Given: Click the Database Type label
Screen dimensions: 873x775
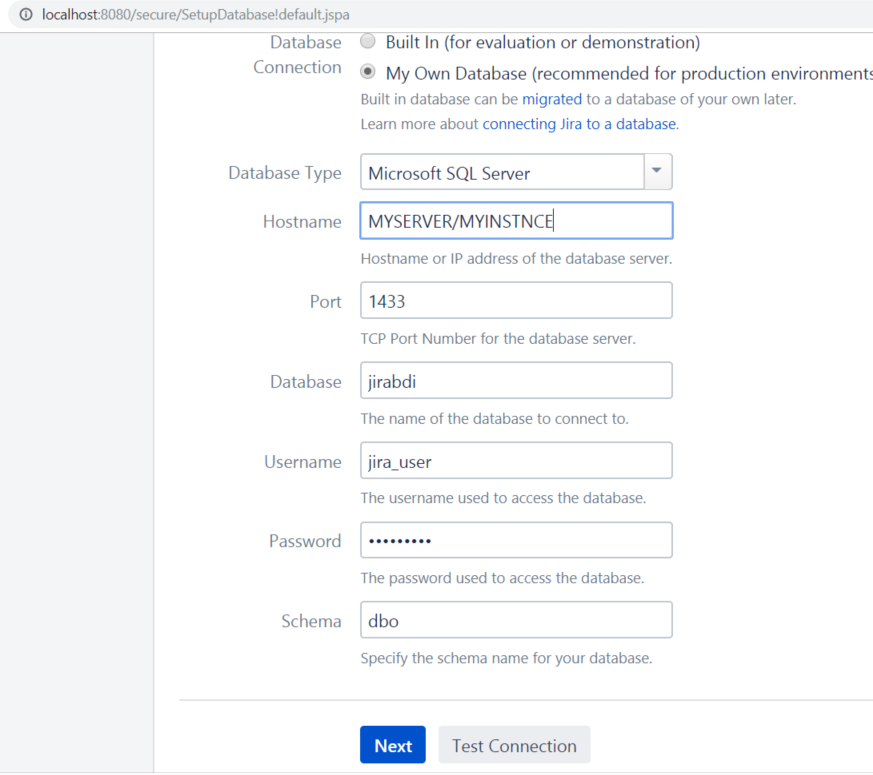Looking at the screenshot, I should (285, 173).
